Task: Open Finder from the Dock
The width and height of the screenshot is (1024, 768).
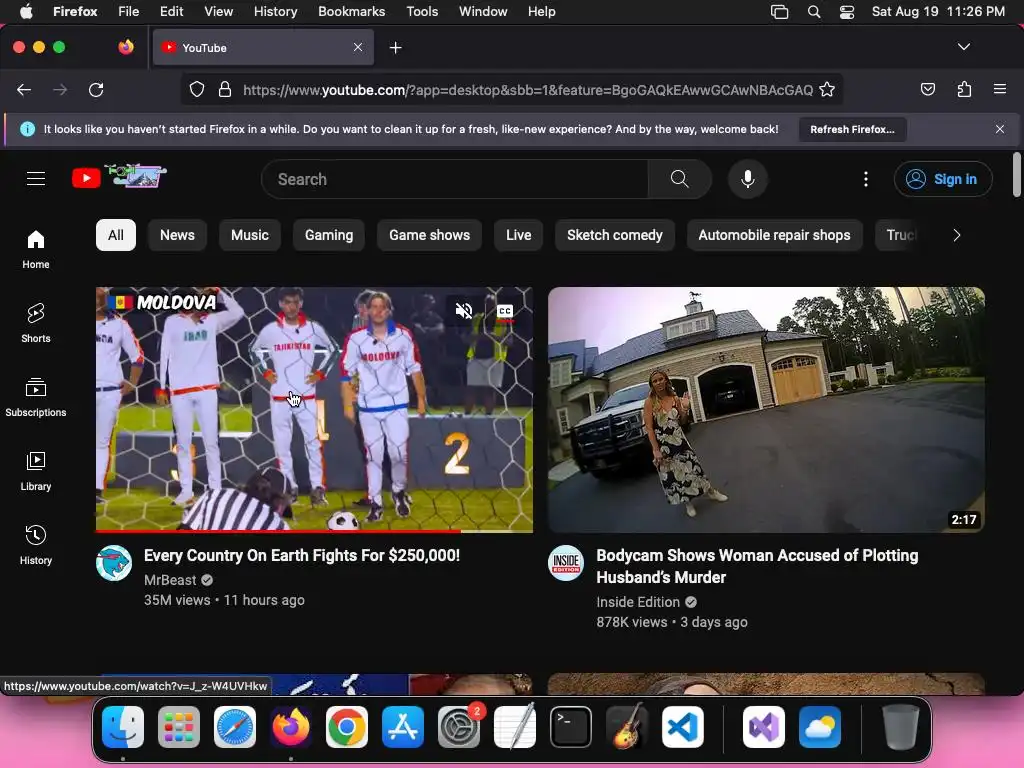Action: 123,727
